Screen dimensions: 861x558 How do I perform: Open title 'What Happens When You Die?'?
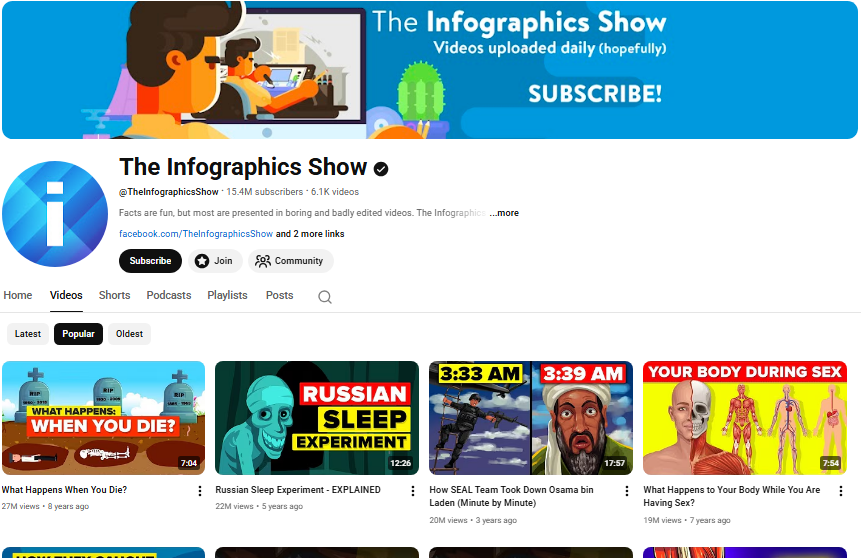coord(64,490)
